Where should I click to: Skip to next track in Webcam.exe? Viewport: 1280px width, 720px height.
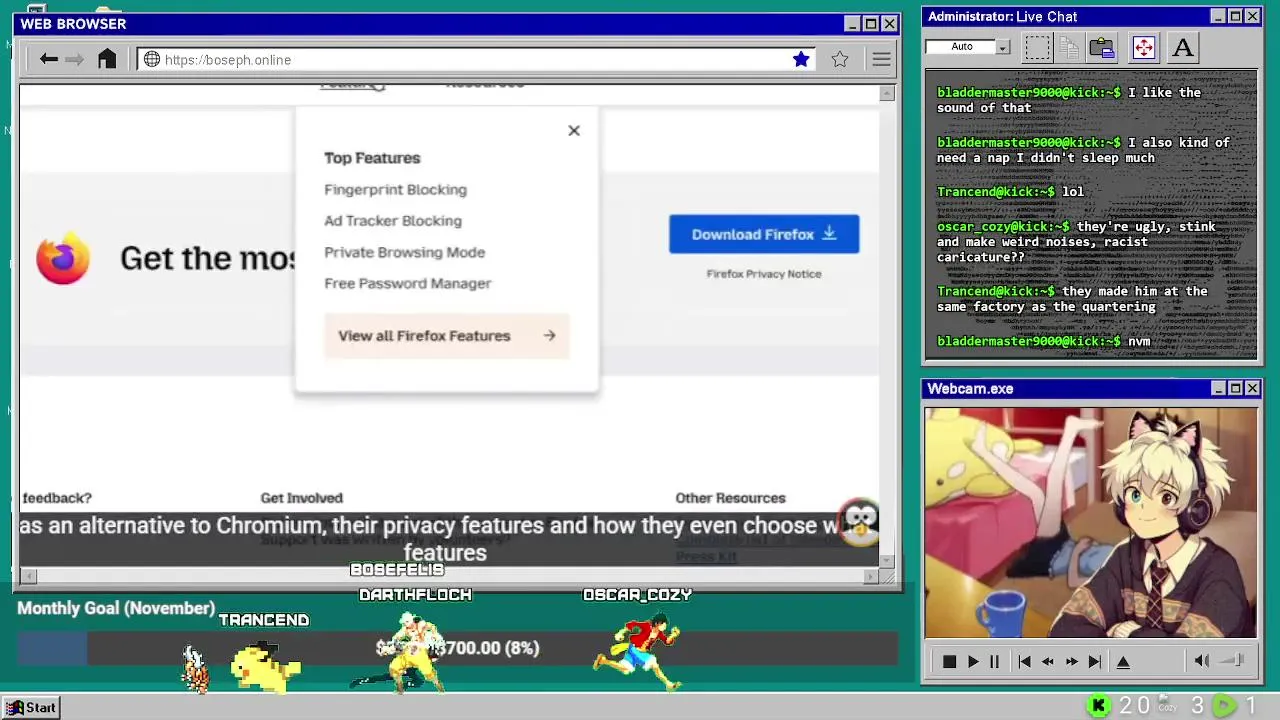coord(1095,661)
